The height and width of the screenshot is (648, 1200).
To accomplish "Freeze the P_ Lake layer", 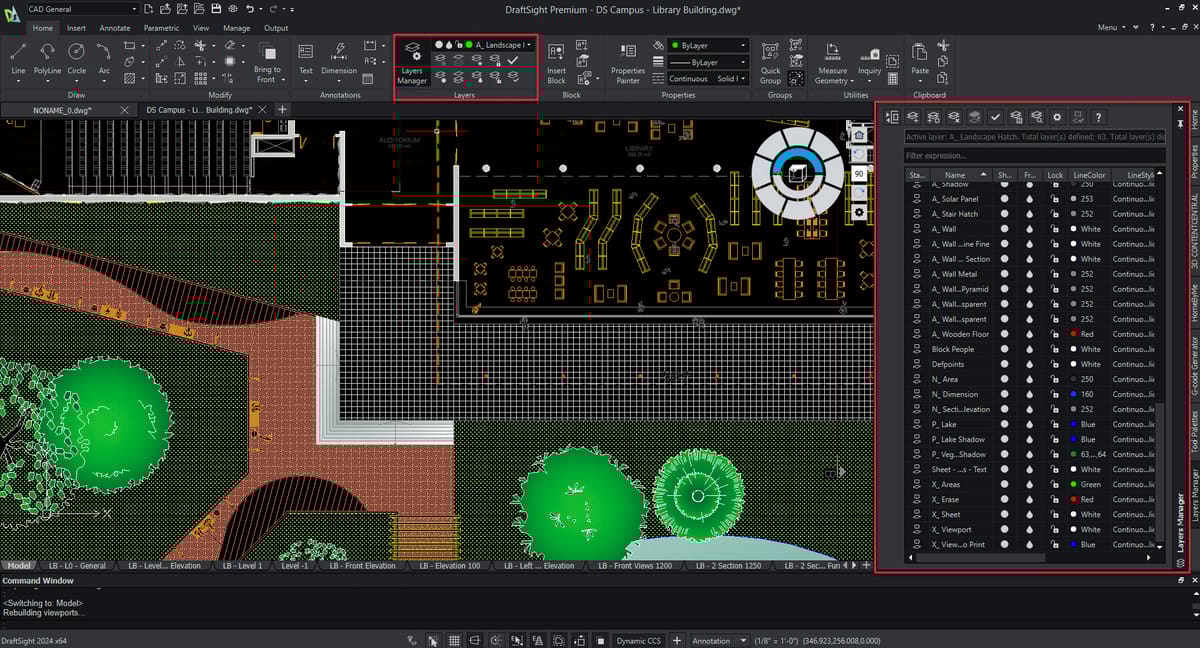I will click(1029, 424).
